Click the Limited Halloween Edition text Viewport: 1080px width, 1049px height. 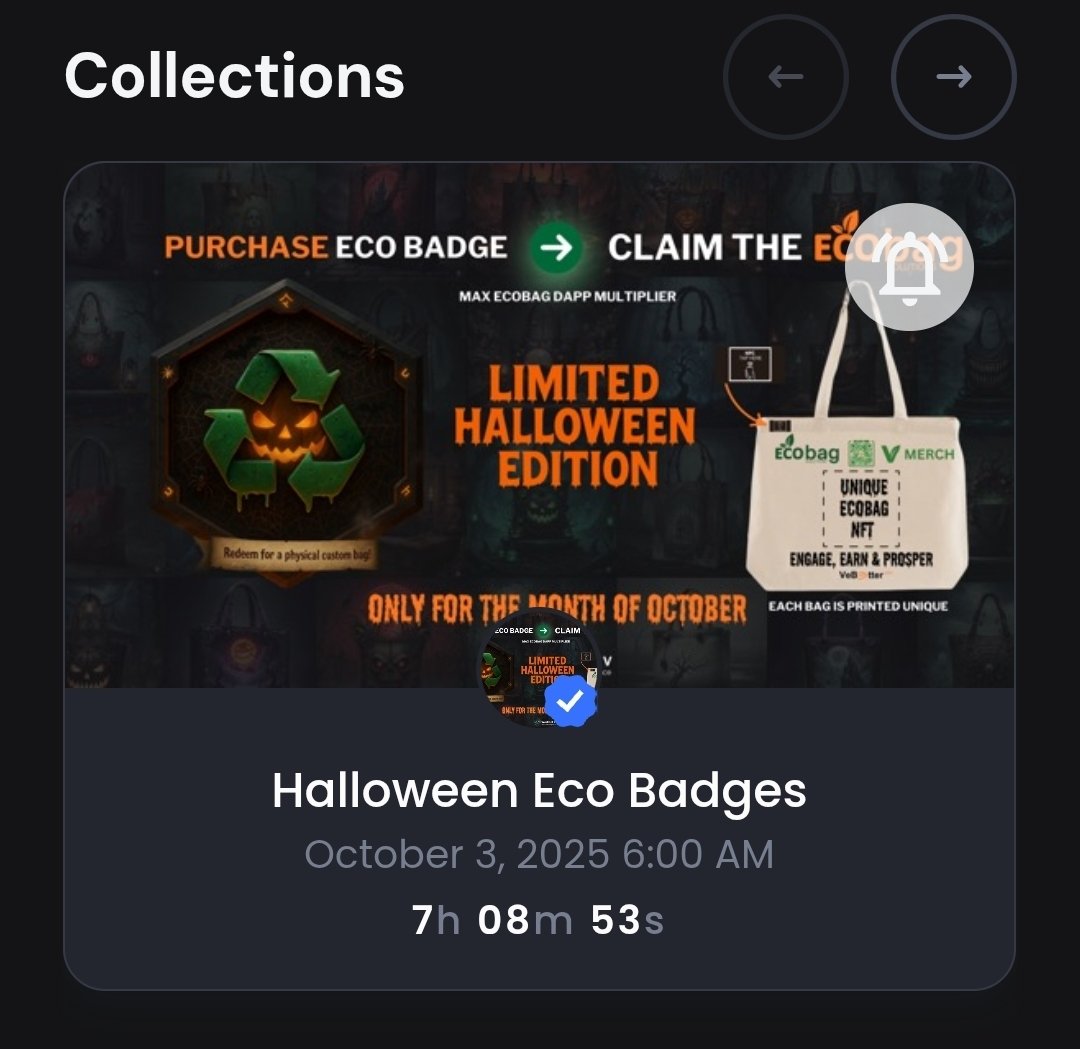pyautogui.click(x=574, y=426)
